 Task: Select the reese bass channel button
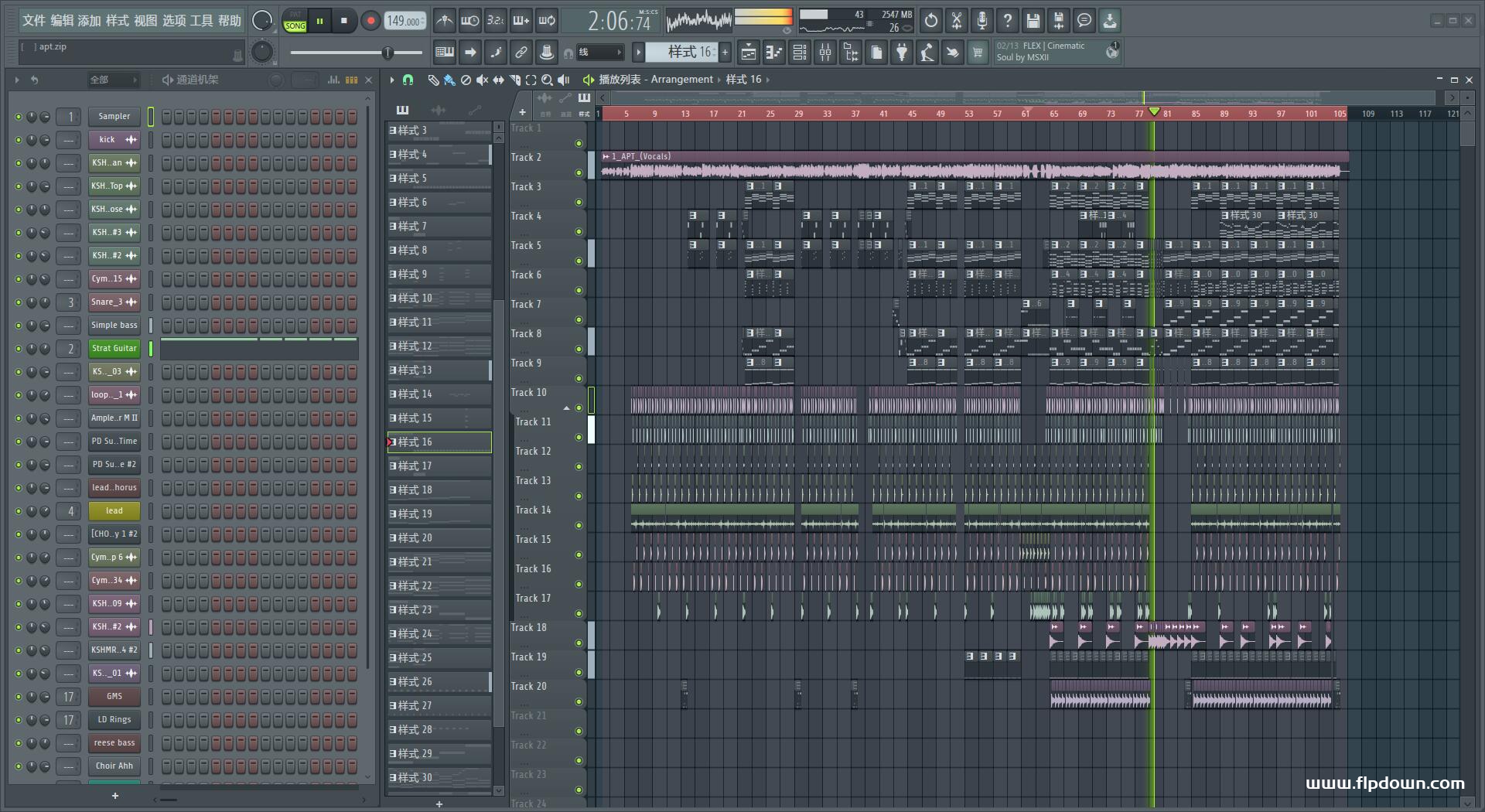point(114,743)
